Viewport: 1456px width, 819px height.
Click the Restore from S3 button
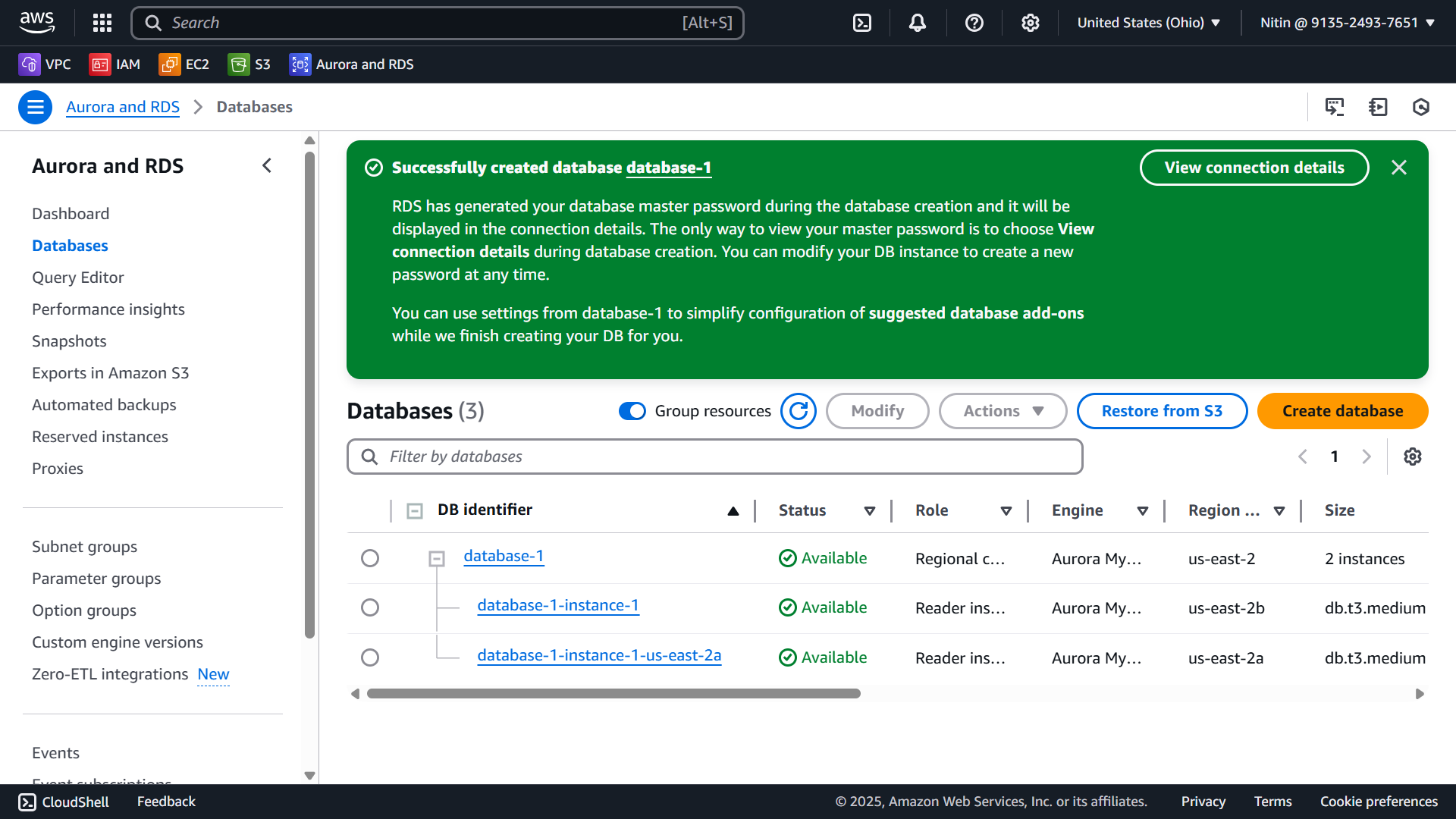tap(1162, 411)
